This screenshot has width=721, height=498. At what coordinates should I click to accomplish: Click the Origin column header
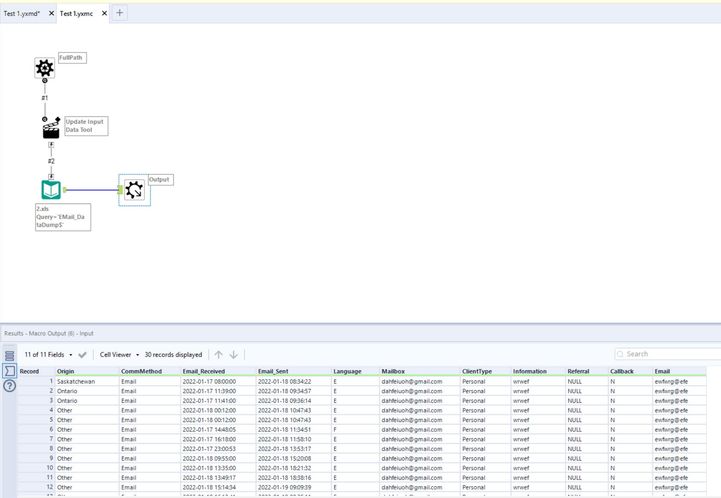click(87, 371)
